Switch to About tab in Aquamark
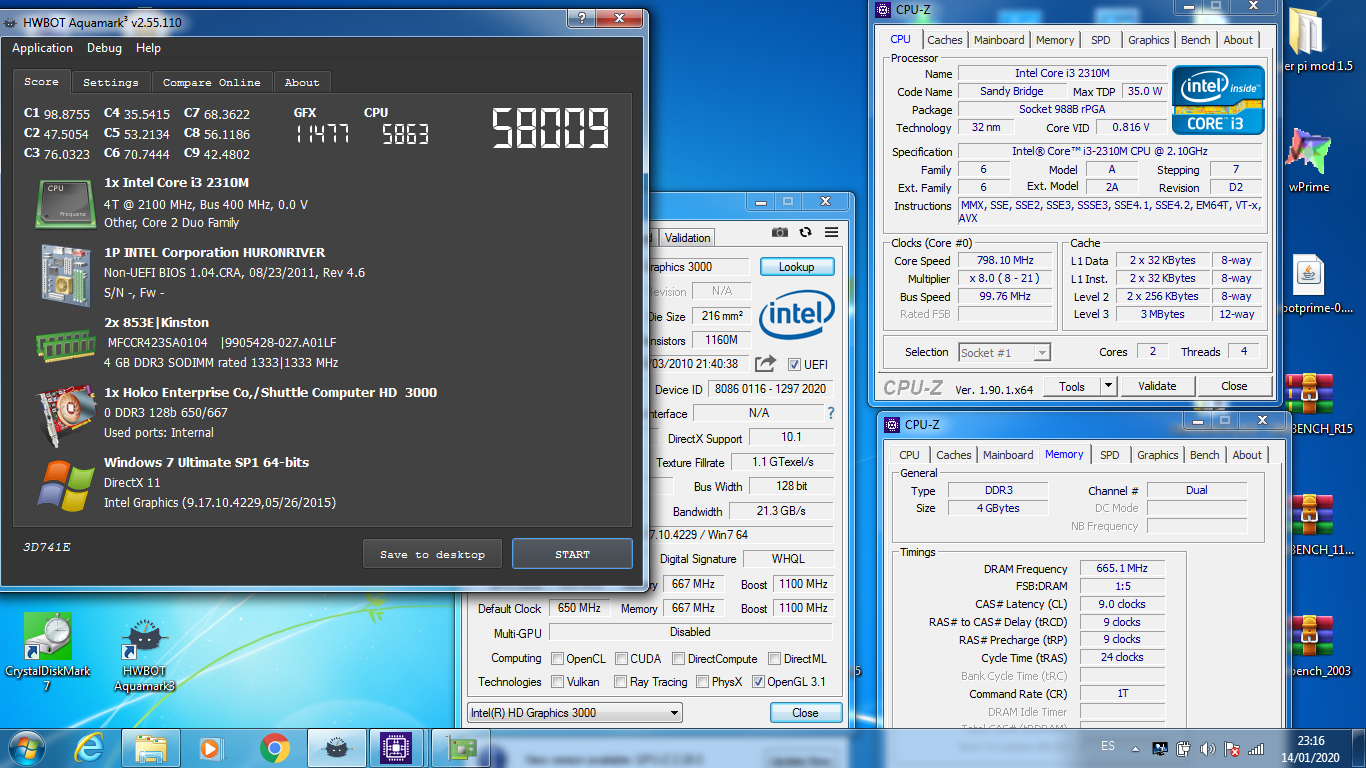 click(302, 82)
